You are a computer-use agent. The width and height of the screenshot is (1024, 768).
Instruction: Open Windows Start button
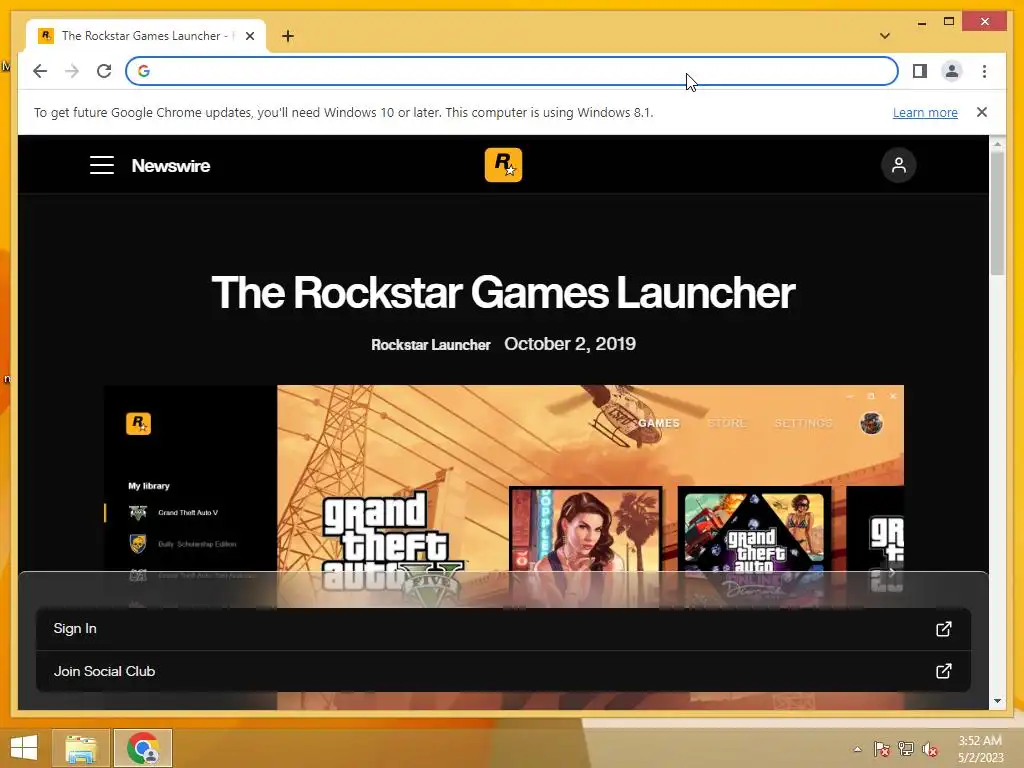[24, 748]
